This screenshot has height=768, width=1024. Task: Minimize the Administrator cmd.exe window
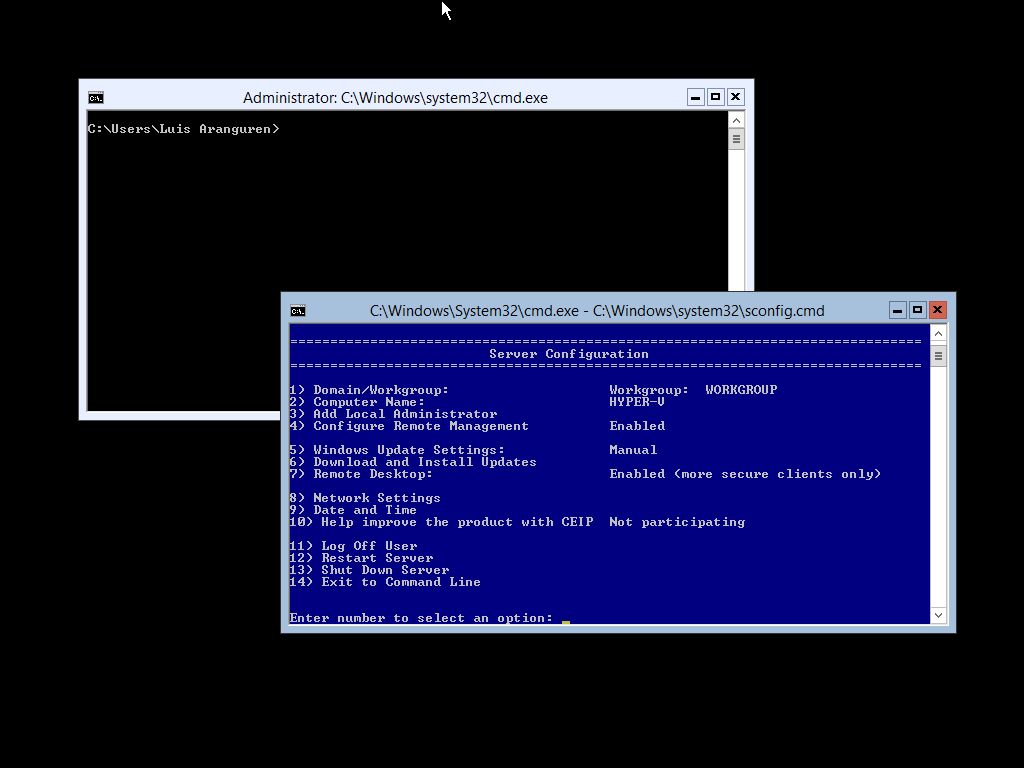pos(696,97)
